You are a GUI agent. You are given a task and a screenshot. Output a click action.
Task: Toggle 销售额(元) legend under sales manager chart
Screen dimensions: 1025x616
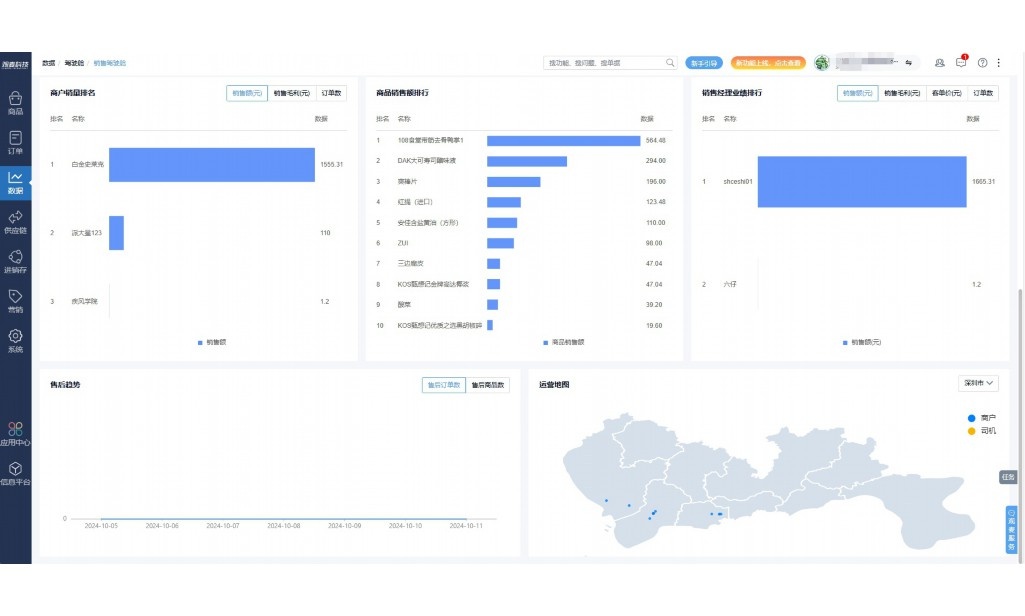(x=862, y=342)
